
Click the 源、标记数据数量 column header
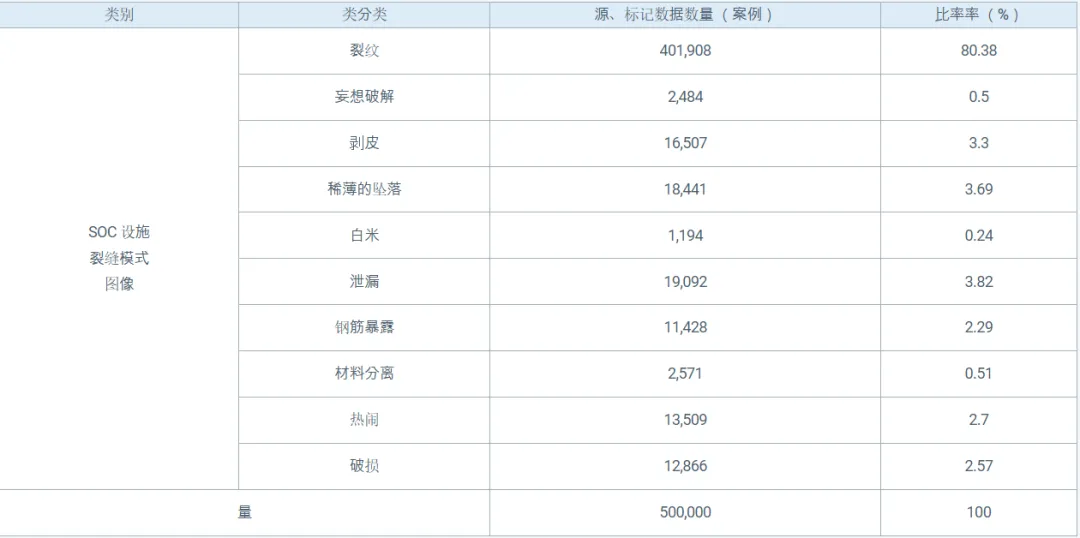pos(685,15)
